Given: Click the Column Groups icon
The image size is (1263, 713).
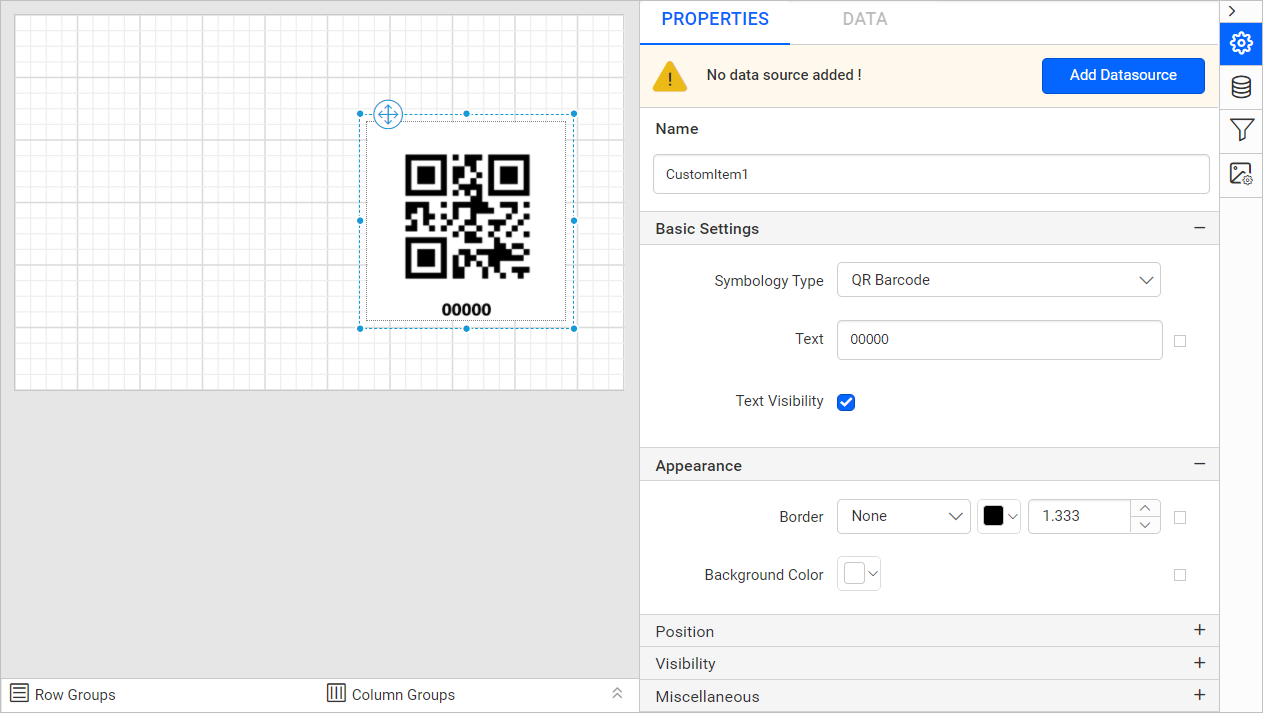Looking at the screenshot, I should (337, 693).
